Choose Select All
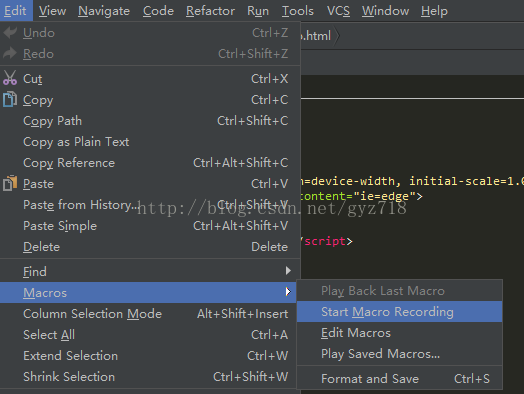524x394 pixels. (x=150, y=335)
